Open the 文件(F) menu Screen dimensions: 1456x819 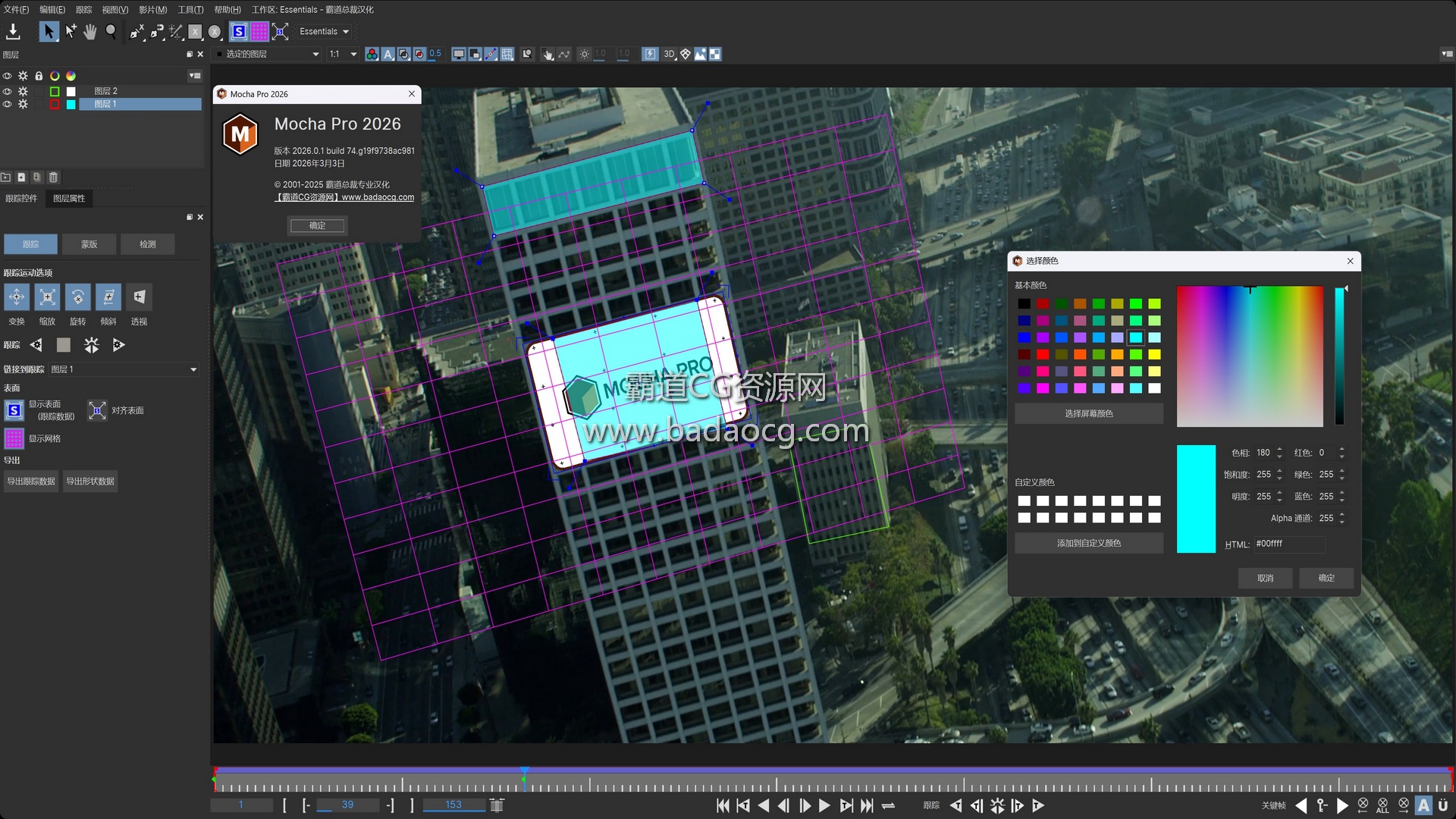coord(16,9)
